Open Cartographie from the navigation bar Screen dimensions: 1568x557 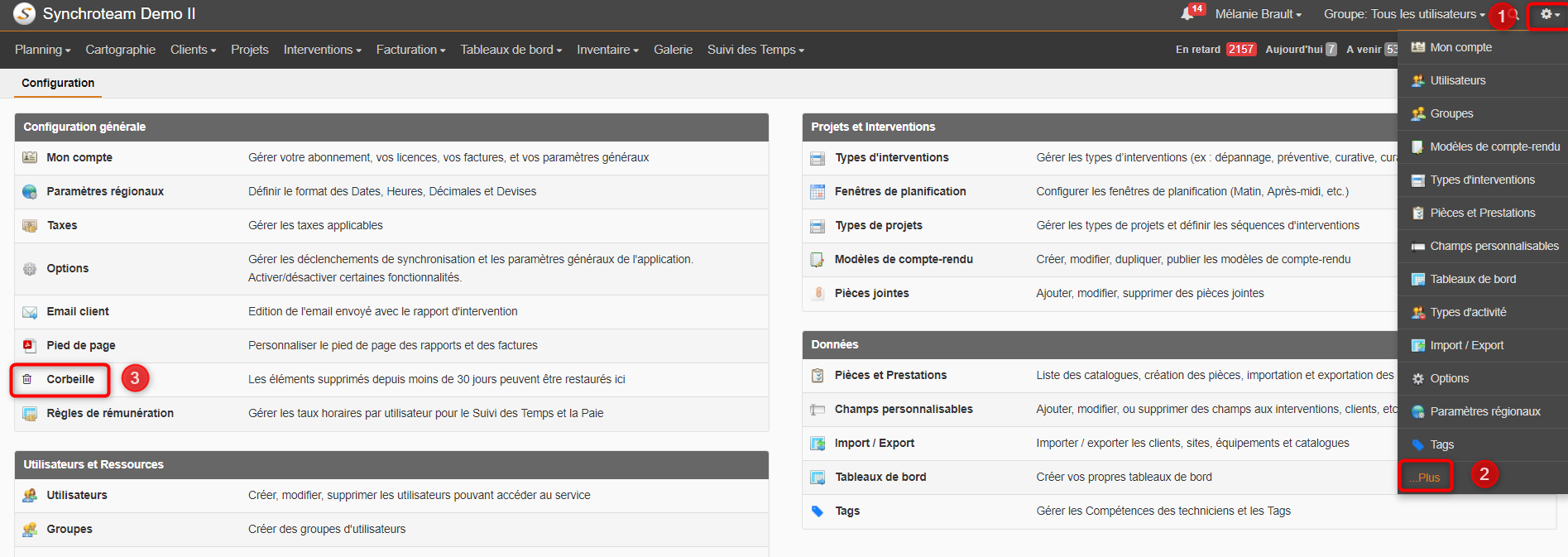tap(120, 50)
